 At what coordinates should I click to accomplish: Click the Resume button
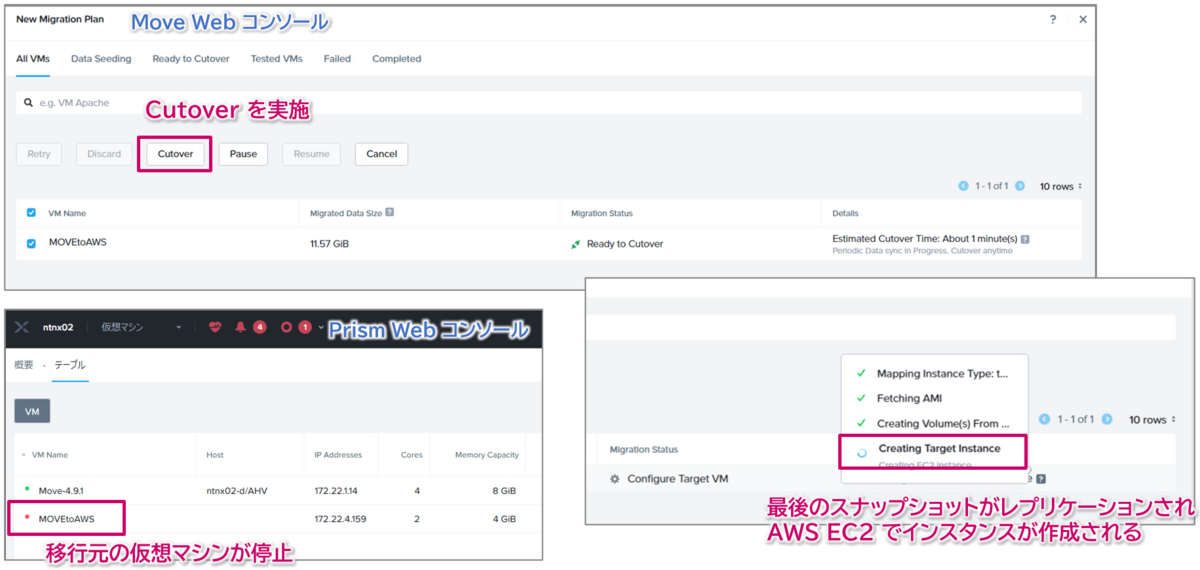point(311,154)
